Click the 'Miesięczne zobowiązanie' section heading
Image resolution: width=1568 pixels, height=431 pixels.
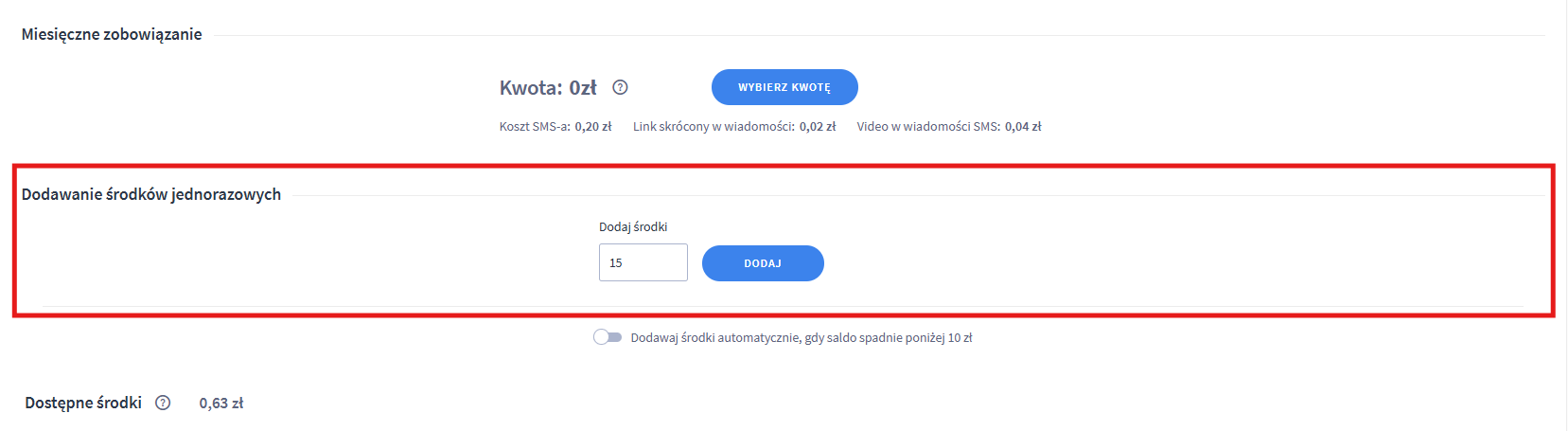tap(112, 34)
